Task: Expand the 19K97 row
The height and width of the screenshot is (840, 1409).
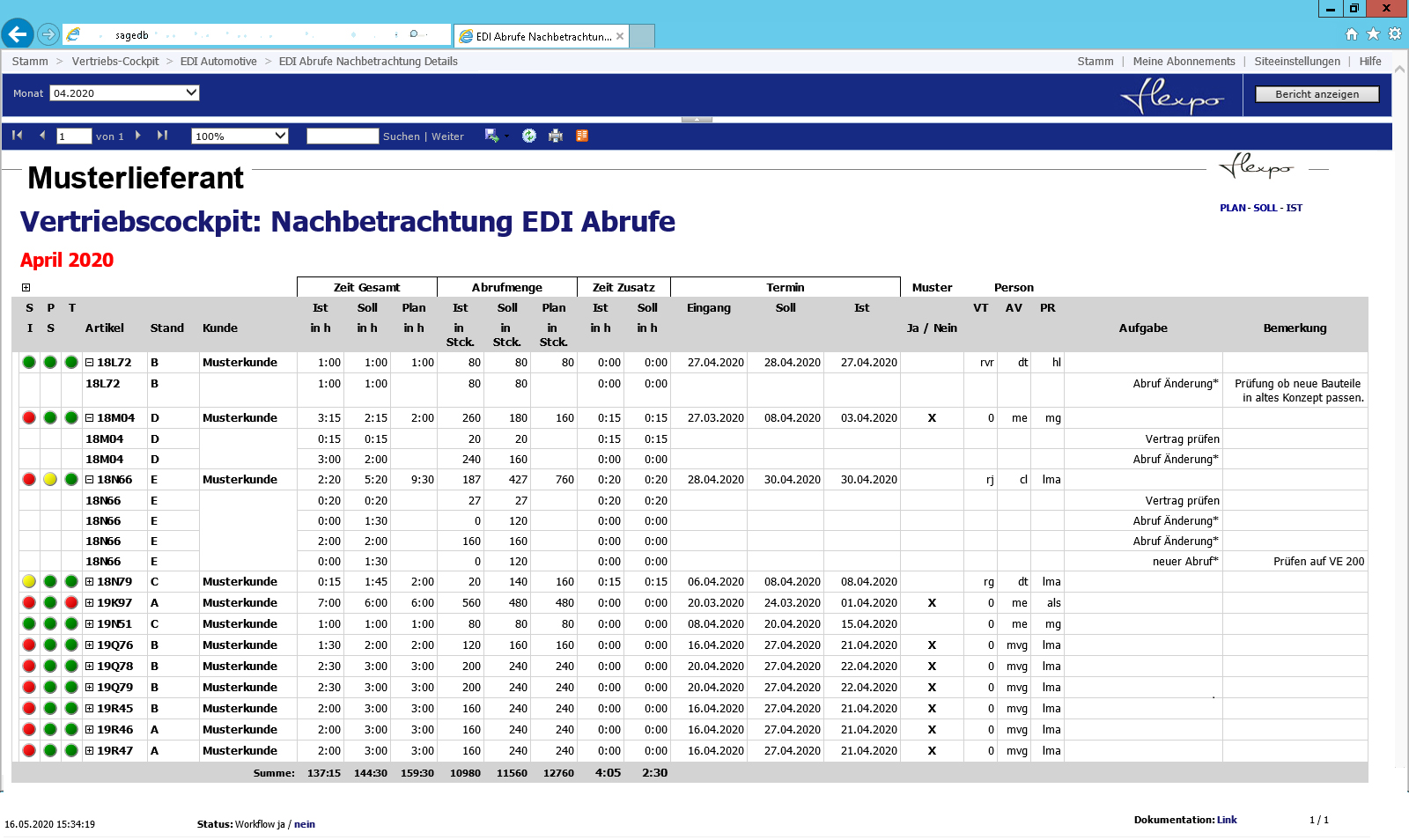Action: [89, 602]
